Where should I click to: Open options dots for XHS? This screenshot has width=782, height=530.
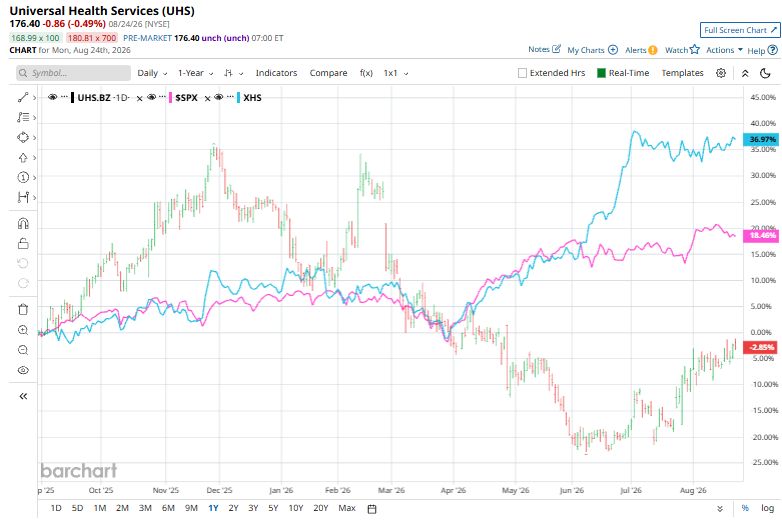pos(230,97)
